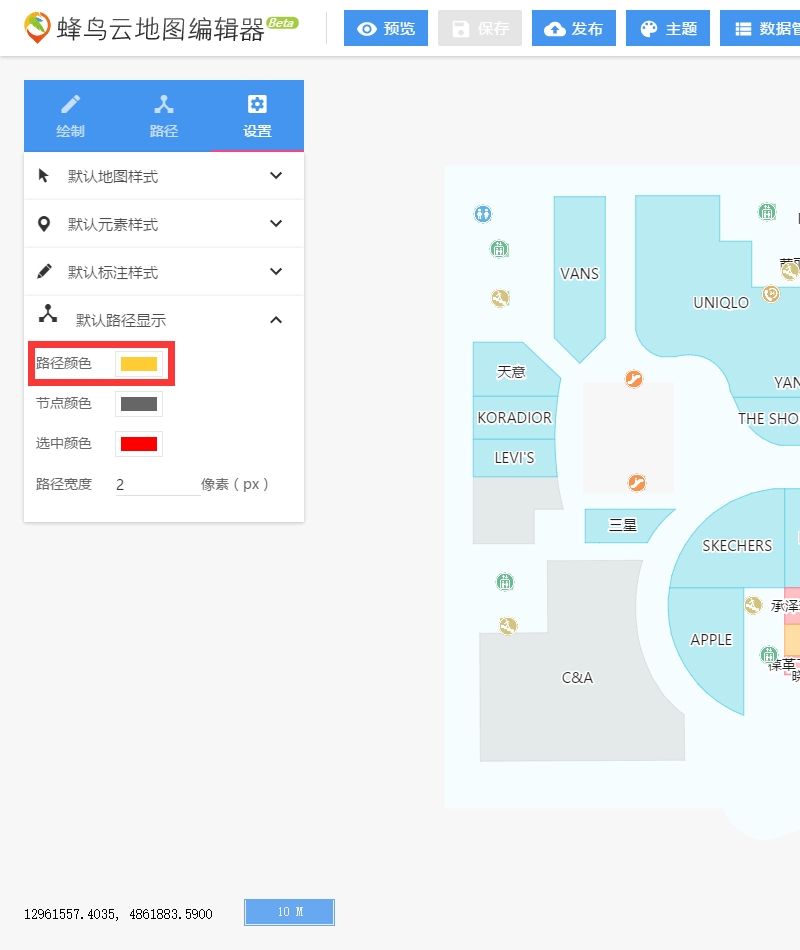Click the cursor icon beside 默认地图样式

(x=44, y=176)
